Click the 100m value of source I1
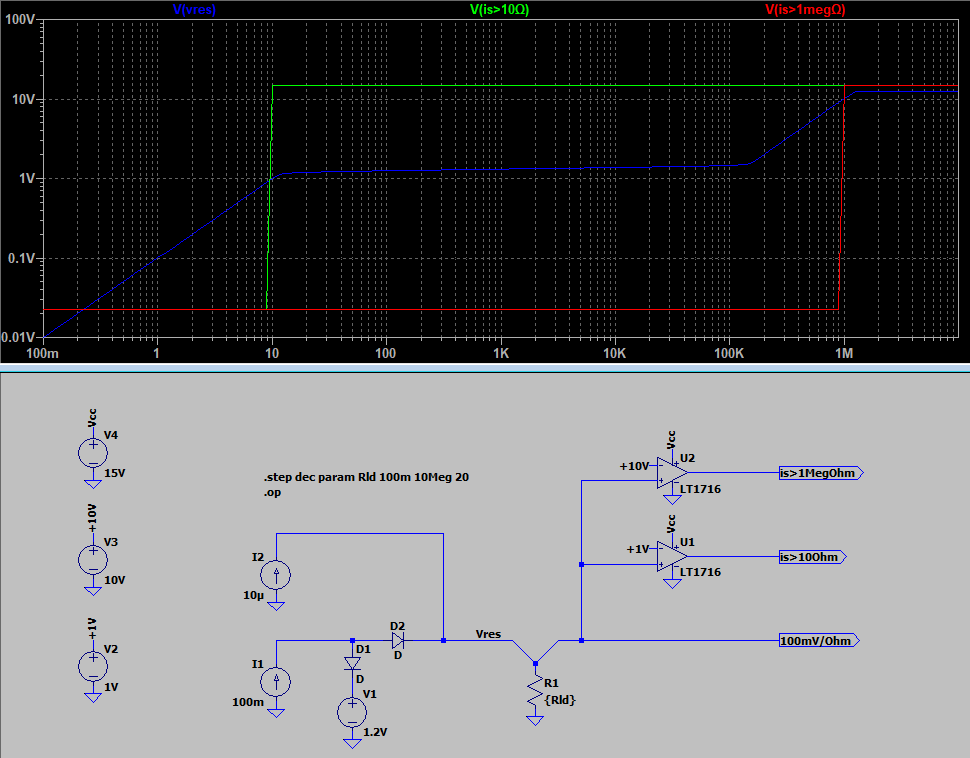 [248, 702]
